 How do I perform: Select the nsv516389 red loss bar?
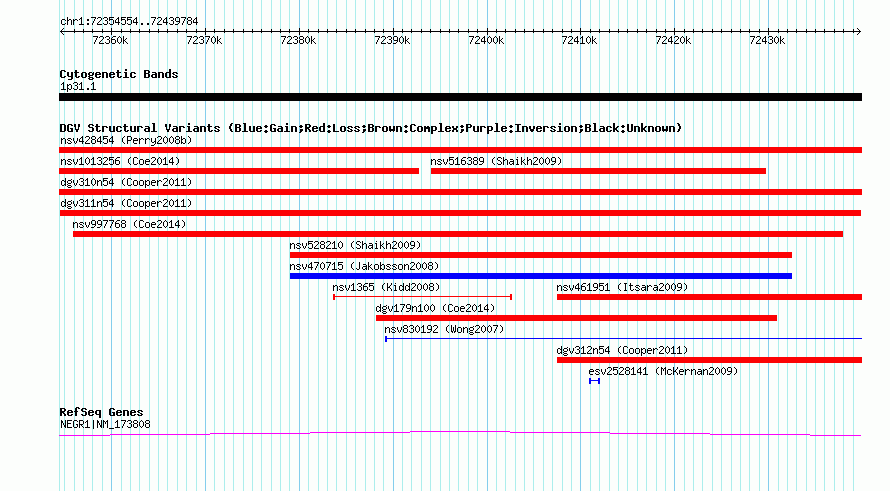click(x=598, y=171)
